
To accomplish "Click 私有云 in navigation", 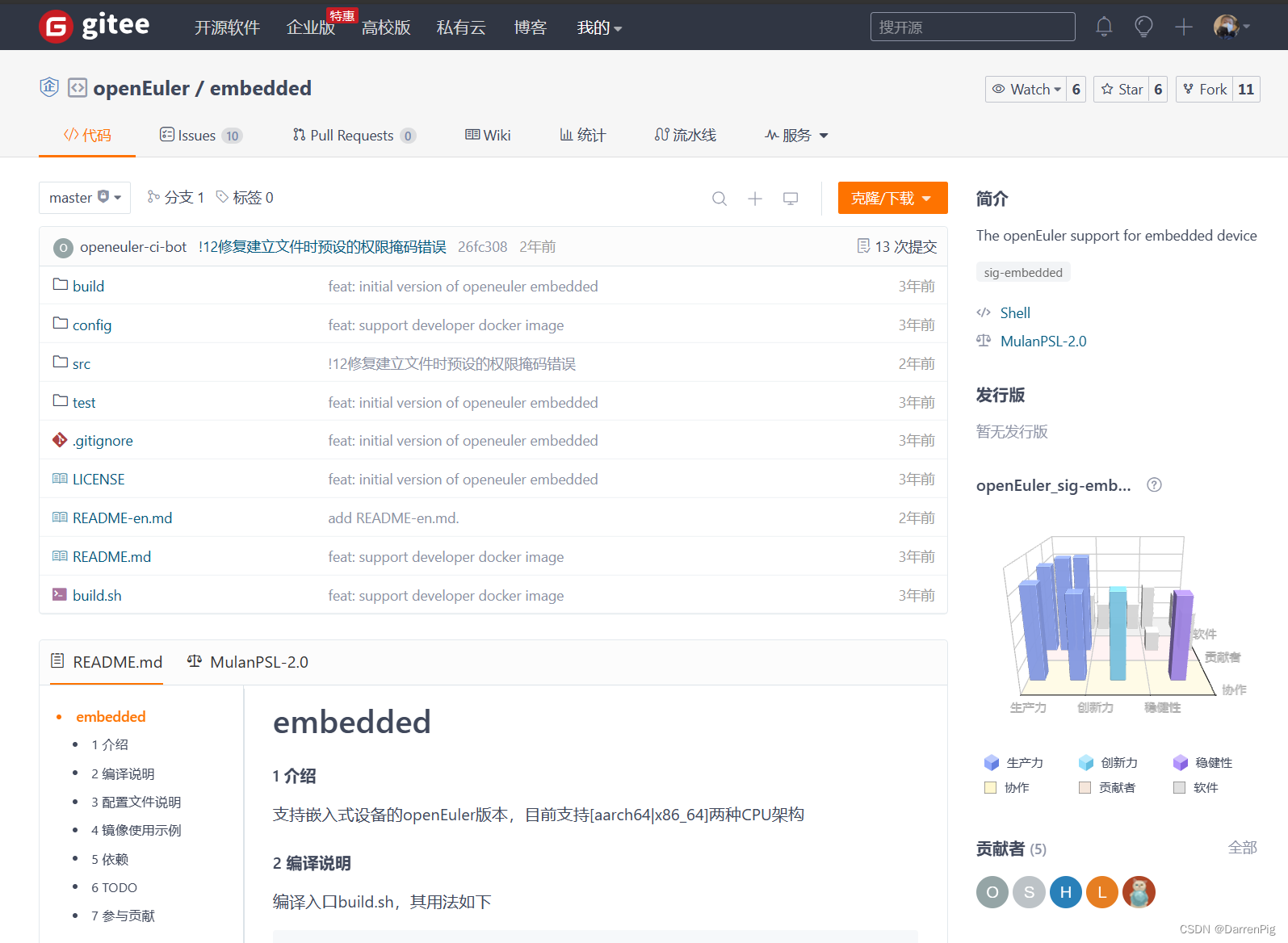I will (461, 27).
